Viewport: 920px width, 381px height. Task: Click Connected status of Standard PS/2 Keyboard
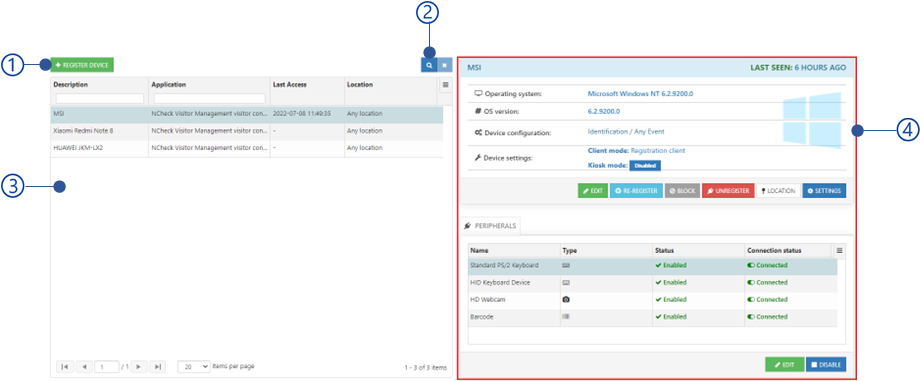pos(767,265)
